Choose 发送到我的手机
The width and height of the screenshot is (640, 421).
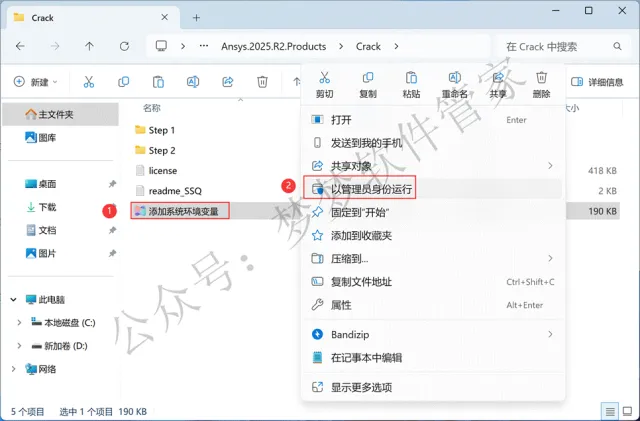click(433, 143)
